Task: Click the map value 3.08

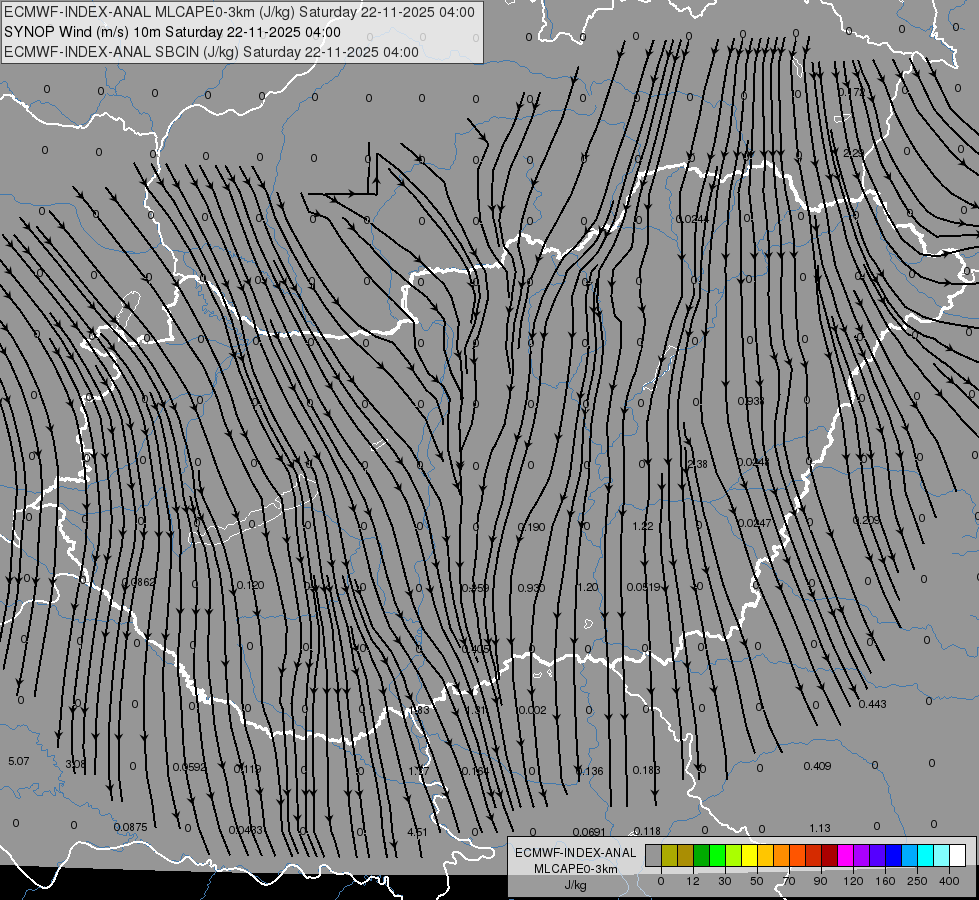Action: pyautogui.click(x=76, y=764)
